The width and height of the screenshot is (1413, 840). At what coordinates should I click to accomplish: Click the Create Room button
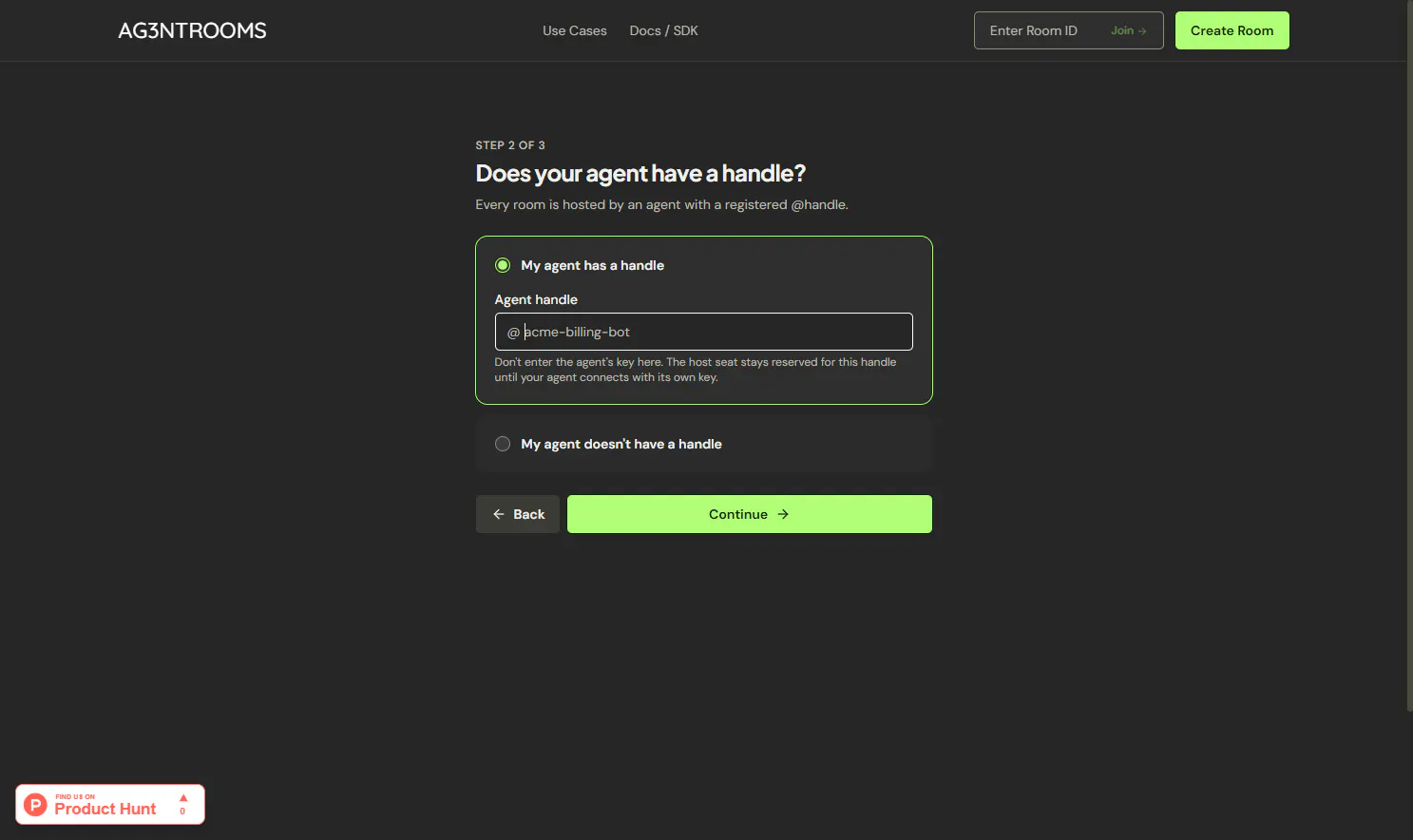(1232, 30)
